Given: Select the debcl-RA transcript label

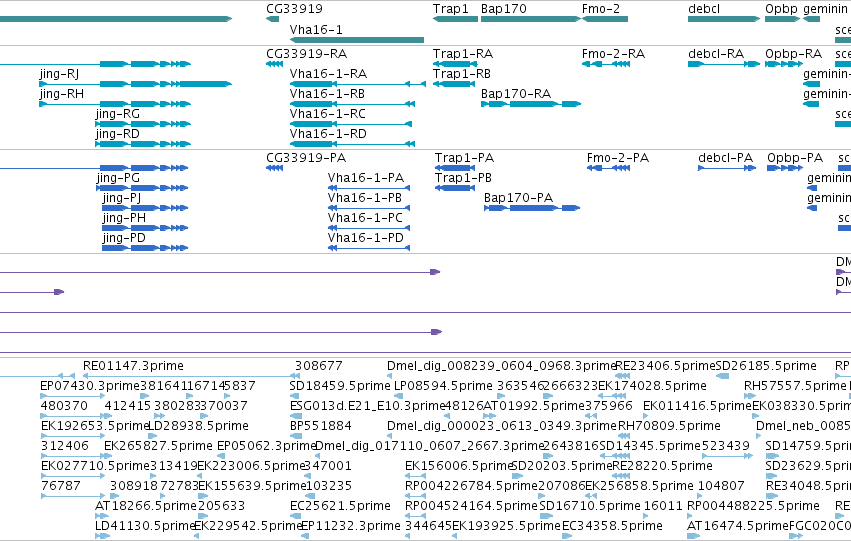Looking at the screenshot, I should 716,54.
